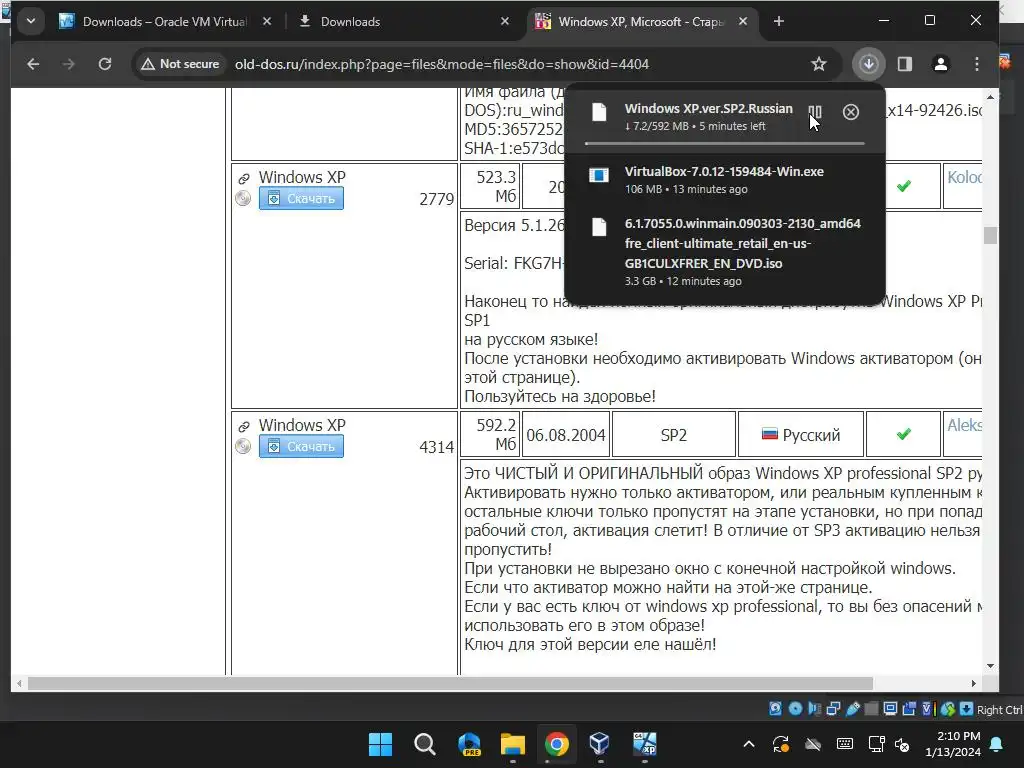Click the Русский language cell
The height and width of the screenshot is (768, 1024).
801,435
